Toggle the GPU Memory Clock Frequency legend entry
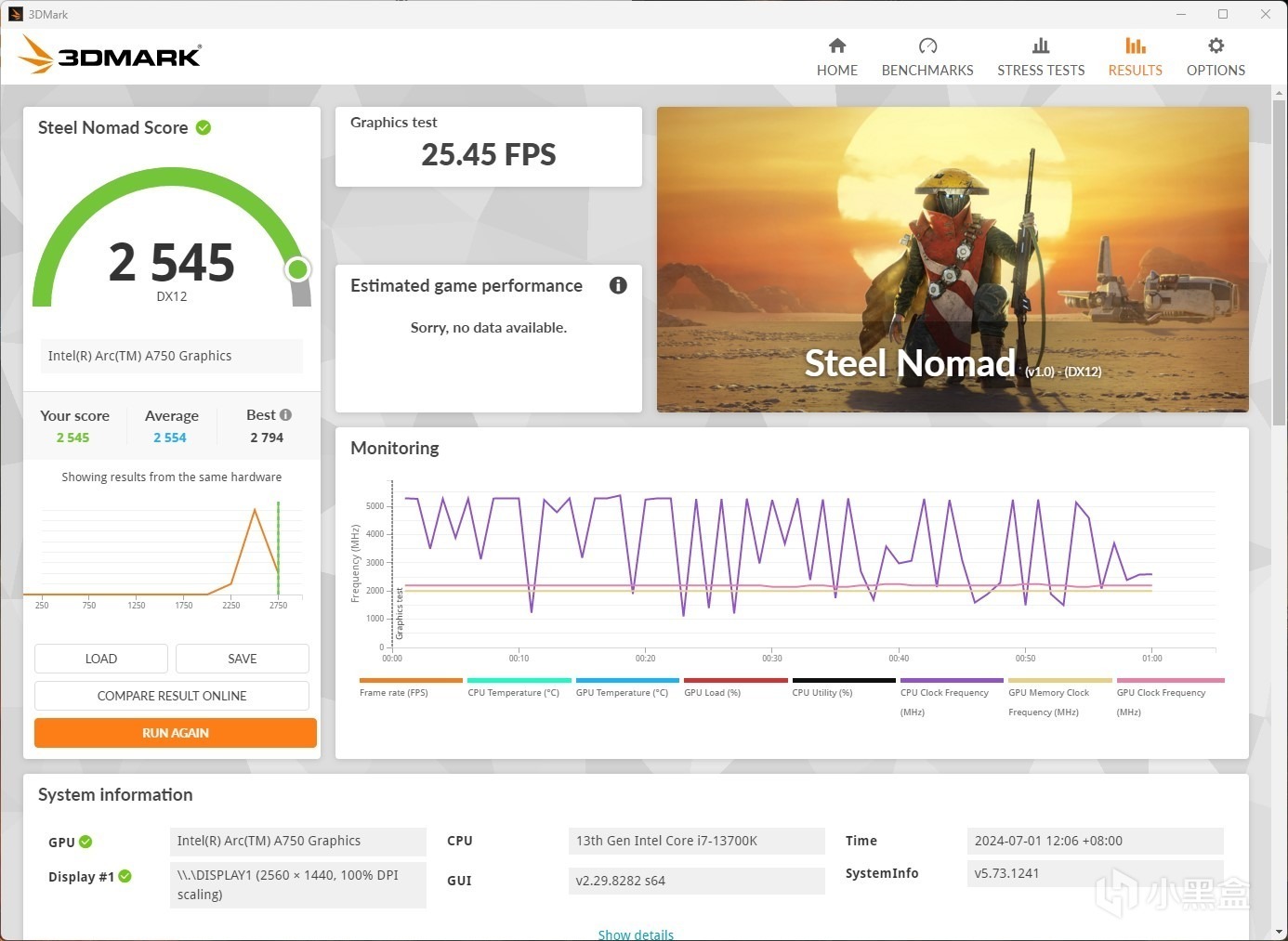The width and height of the screenshot is (1288, 941). point(1060,698)
